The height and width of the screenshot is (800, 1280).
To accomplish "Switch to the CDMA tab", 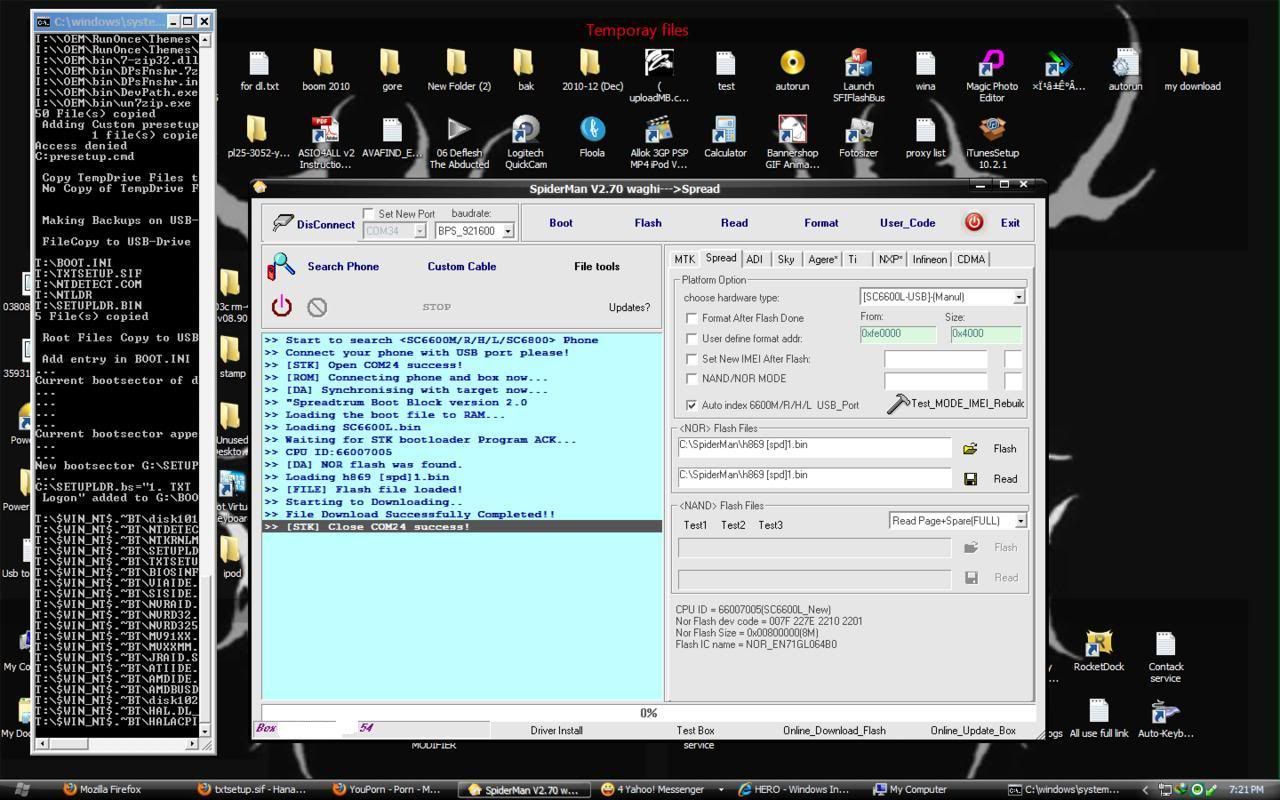I will (x=971, y=259).
